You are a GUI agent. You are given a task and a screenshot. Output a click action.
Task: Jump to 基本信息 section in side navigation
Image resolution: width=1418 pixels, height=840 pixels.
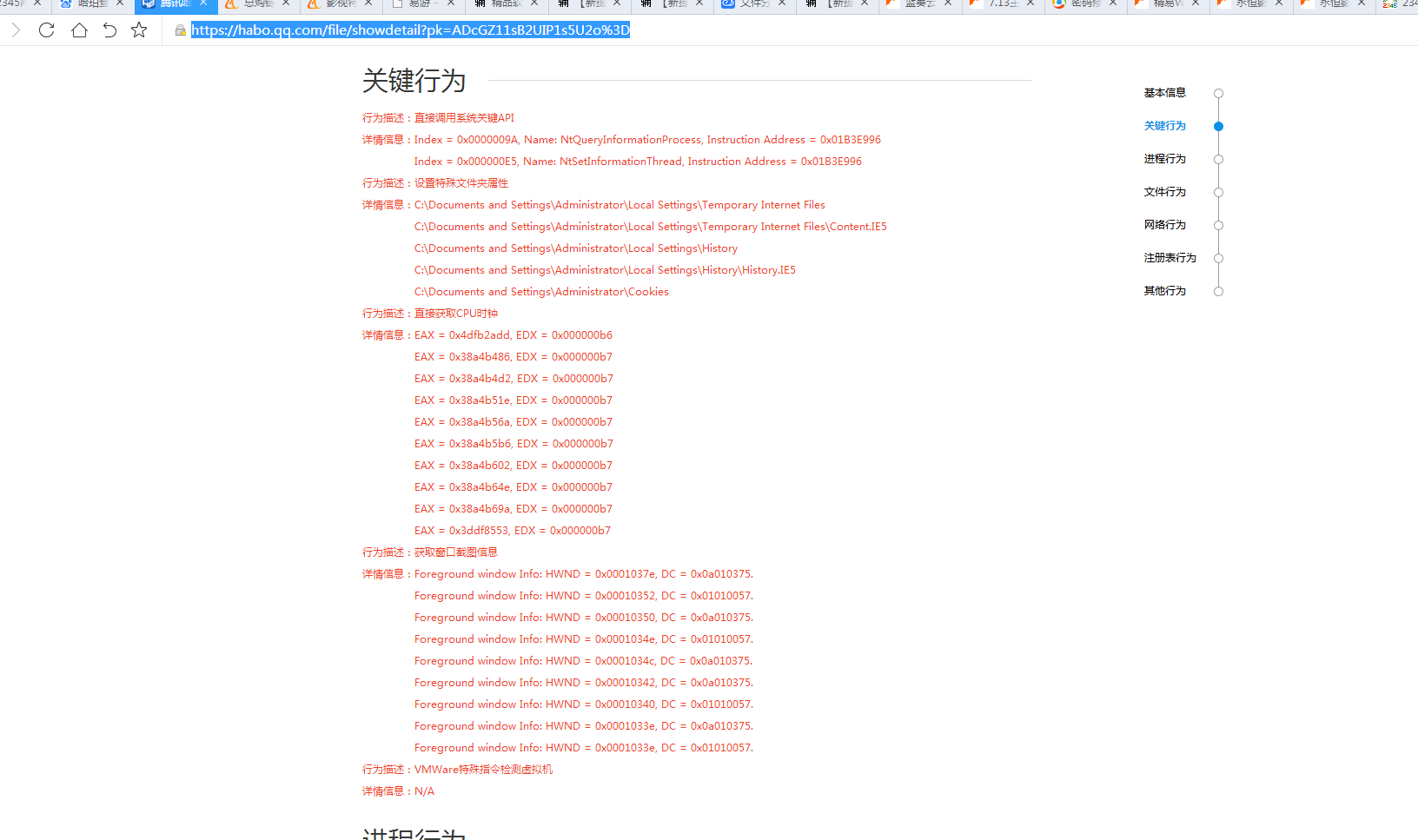pyautogui.click(x=1164, y=93)
